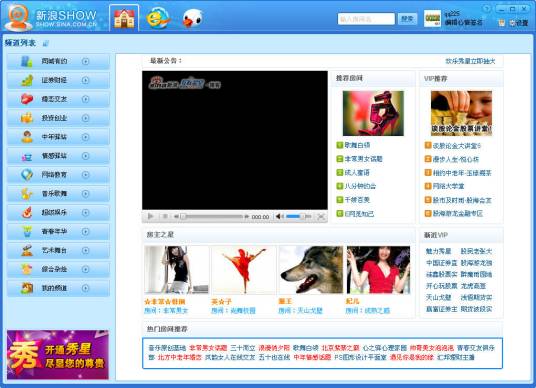Click the 艺术舞台 channel icon
The image size is (536, 388).
[27, 251]
